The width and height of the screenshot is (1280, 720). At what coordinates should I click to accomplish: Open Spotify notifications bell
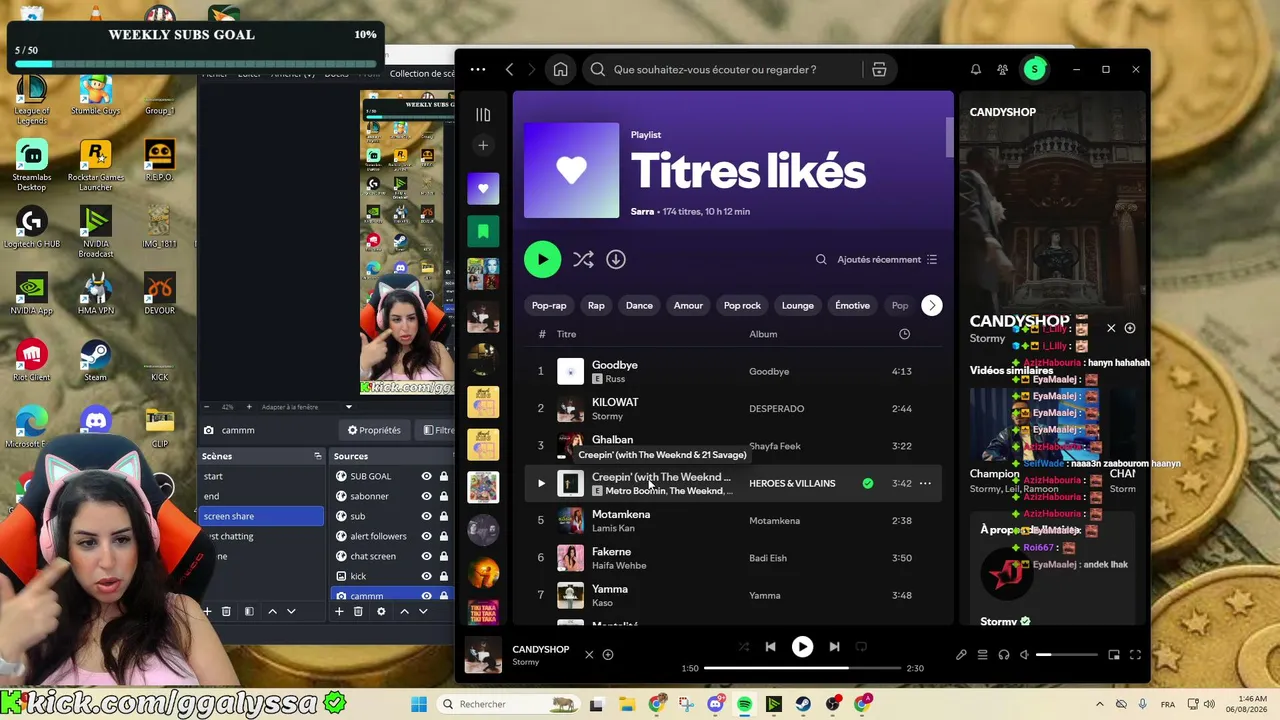pos(975,70)
